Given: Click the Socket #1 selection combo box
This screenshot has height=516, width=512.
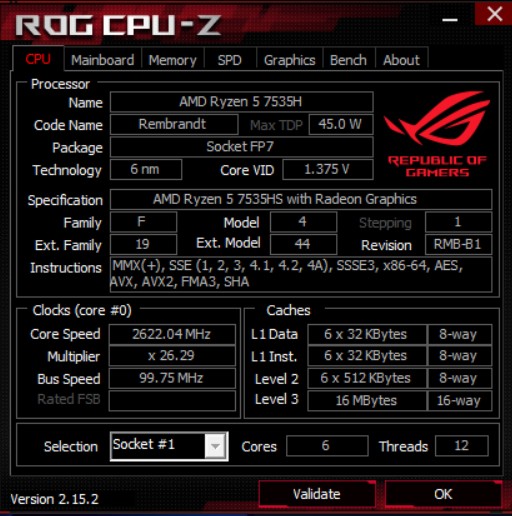Looking at the screenshot, I should (x=169, y=446).
